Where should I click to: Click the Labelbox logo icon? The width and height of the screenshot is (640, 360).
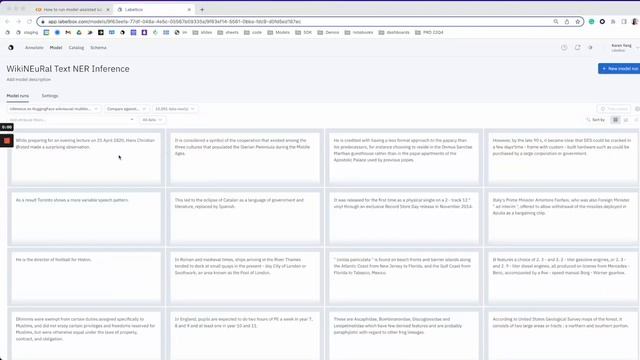point(11,47)
